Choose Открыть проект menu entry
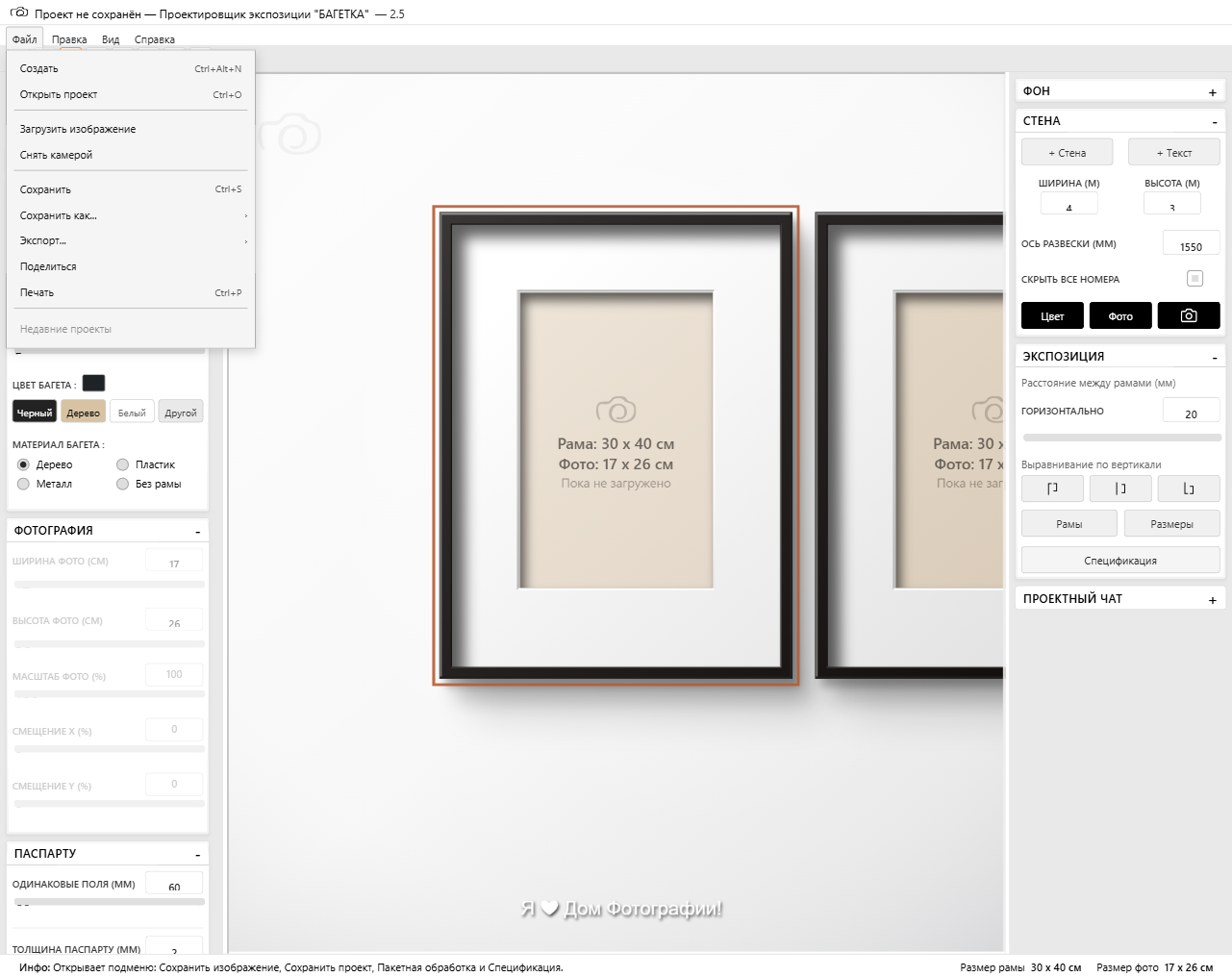This screenshot has height=977, width=1232. tap(131, 94)
